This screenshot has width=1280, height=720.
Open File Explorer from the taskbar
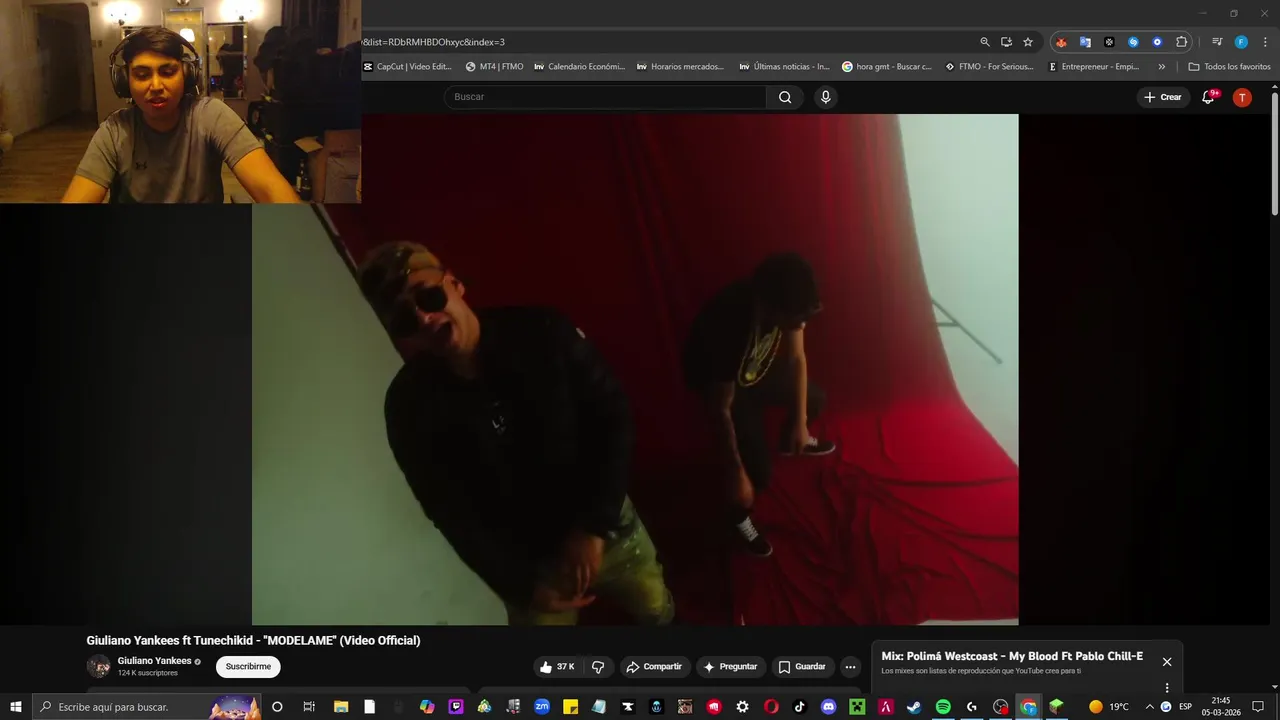tap(341, 707)
